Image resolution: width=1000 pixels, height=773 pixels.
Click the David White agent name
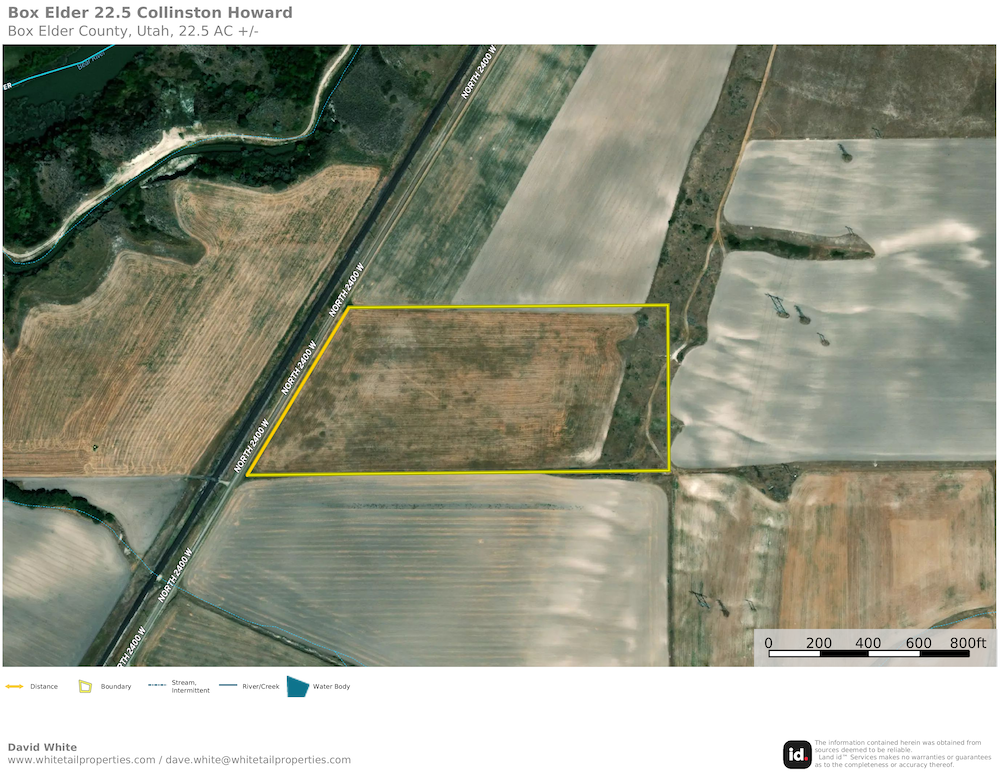point(42,747)
